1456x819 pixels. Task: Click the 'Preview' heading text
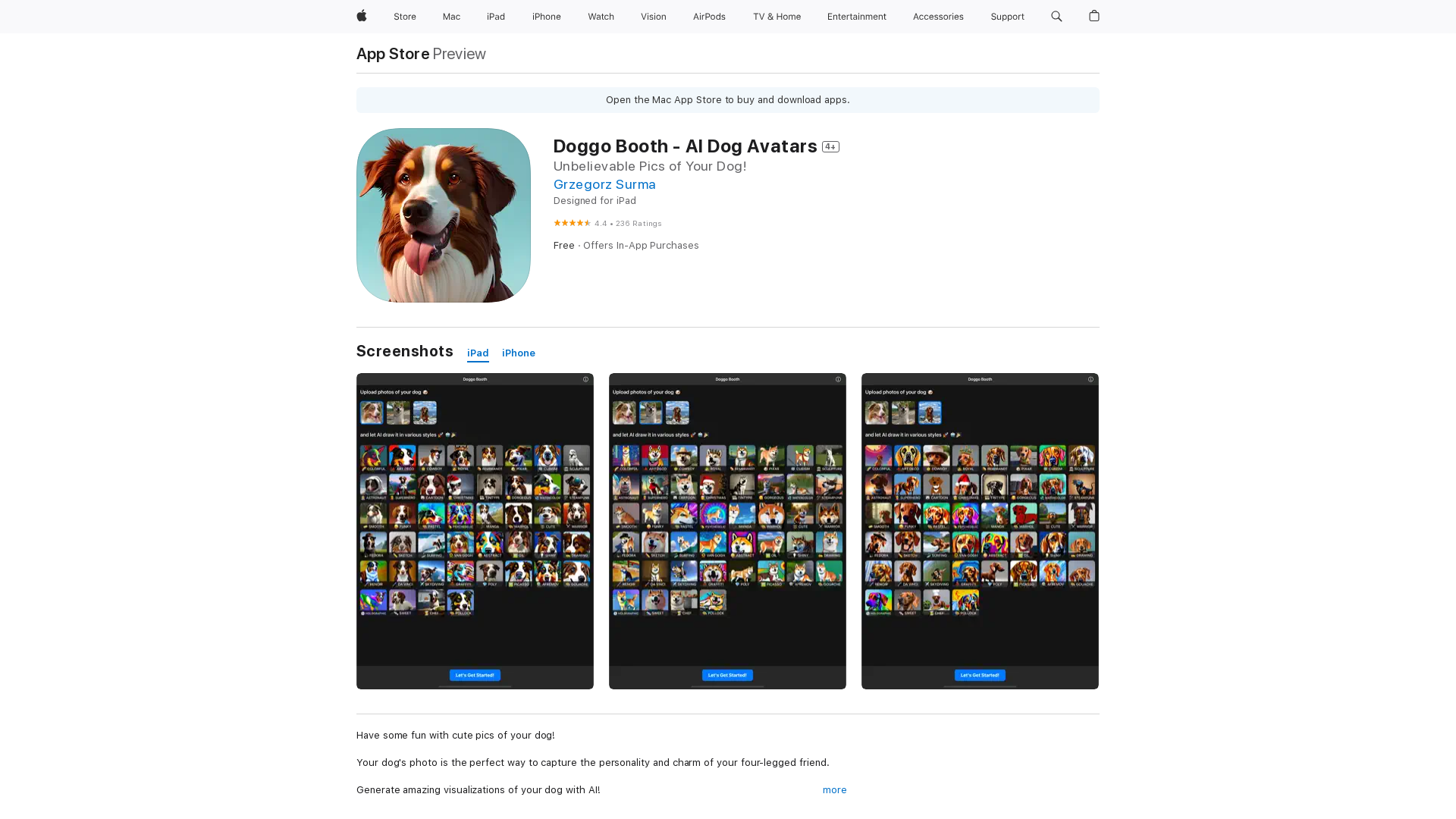(x=460, y=54)
